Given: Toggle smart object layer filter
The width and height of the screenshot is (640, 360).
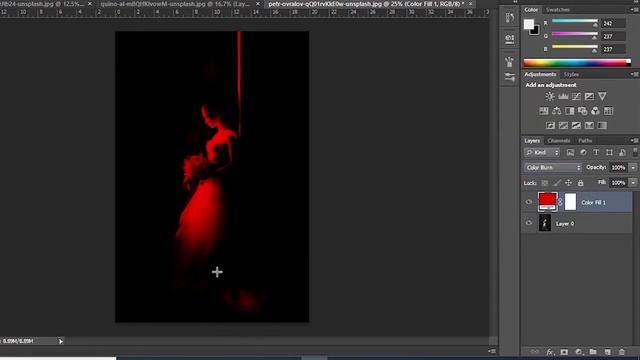Looking at the screenshot, I should [x=622, y=152].
